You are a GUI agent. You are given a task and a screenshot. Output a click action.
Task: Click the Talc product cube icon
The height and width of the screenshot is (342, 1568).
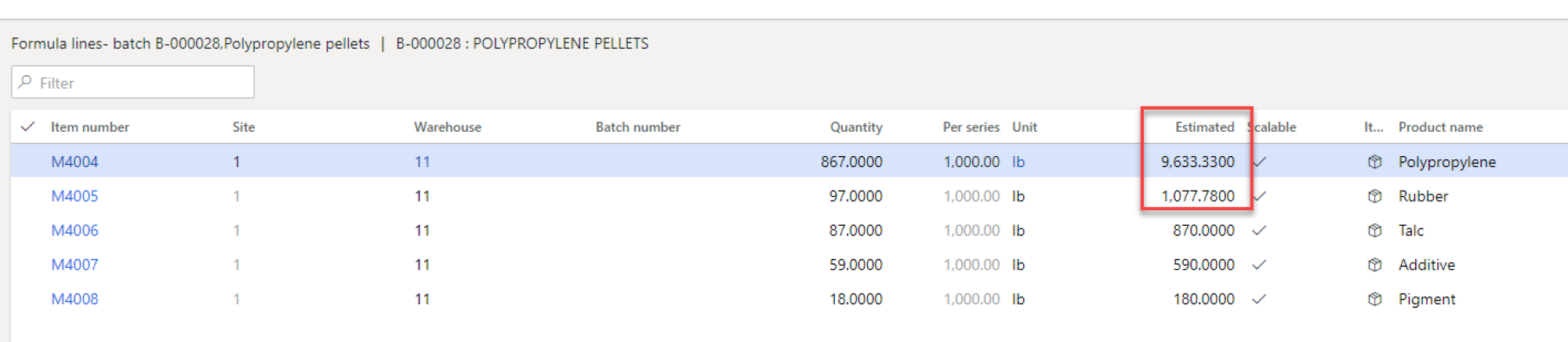[x=1374, y=231]
